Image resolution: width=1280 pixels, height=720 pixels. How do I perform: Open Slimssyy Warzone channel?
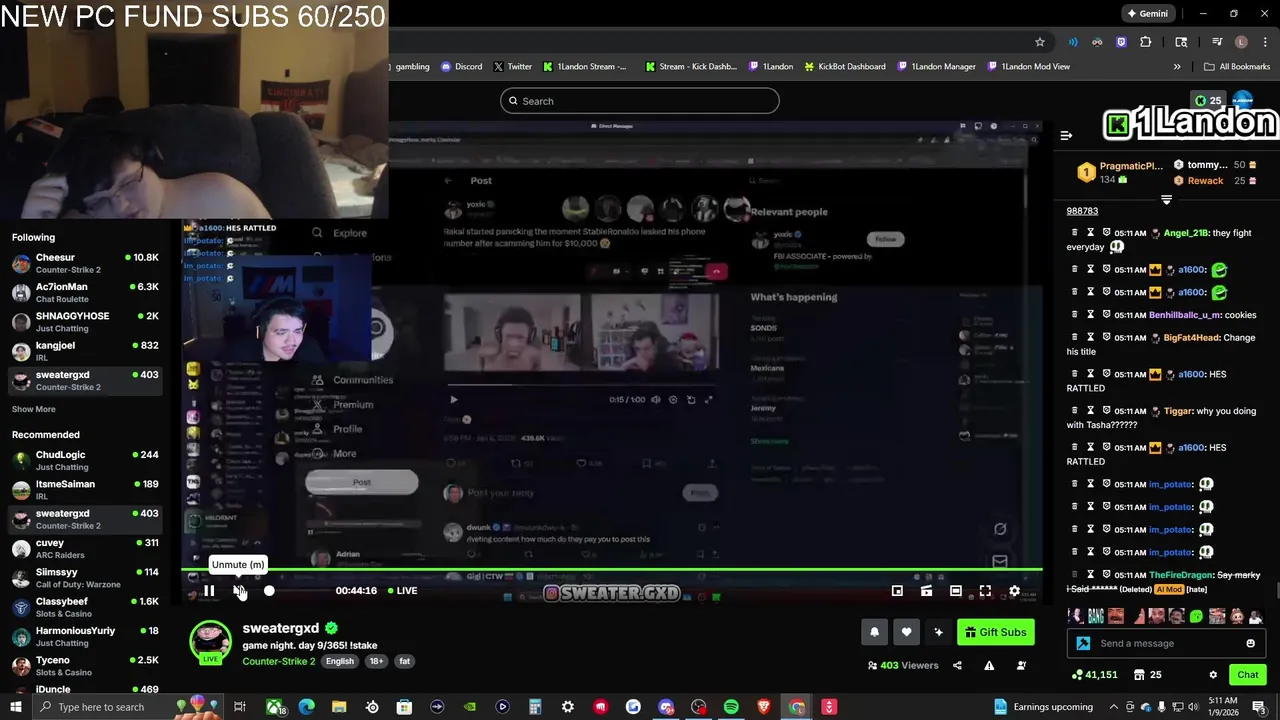[85, 578]
